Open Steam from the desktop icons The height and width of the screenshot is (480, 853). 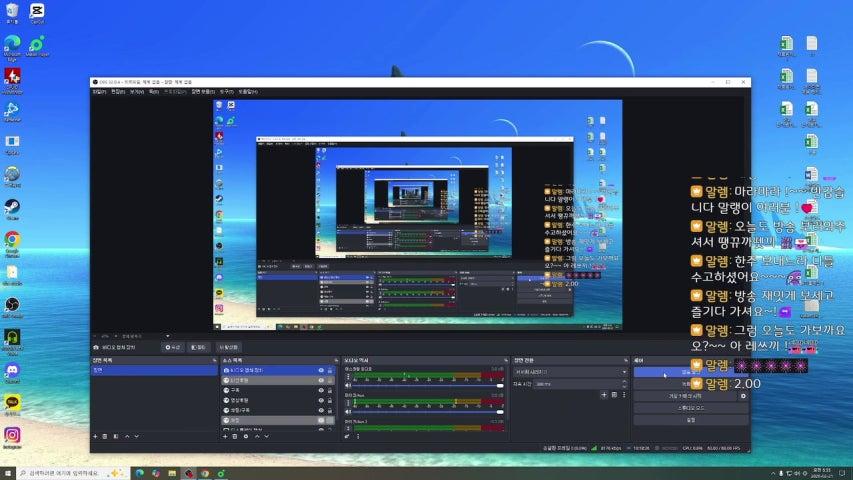tap(12, 208)
